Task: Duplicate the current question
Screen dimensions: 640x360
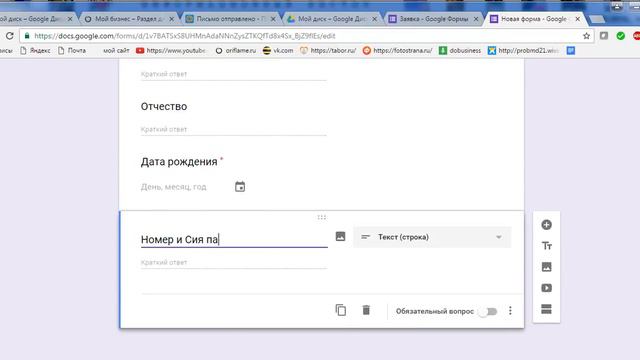Action: point(341,310)
